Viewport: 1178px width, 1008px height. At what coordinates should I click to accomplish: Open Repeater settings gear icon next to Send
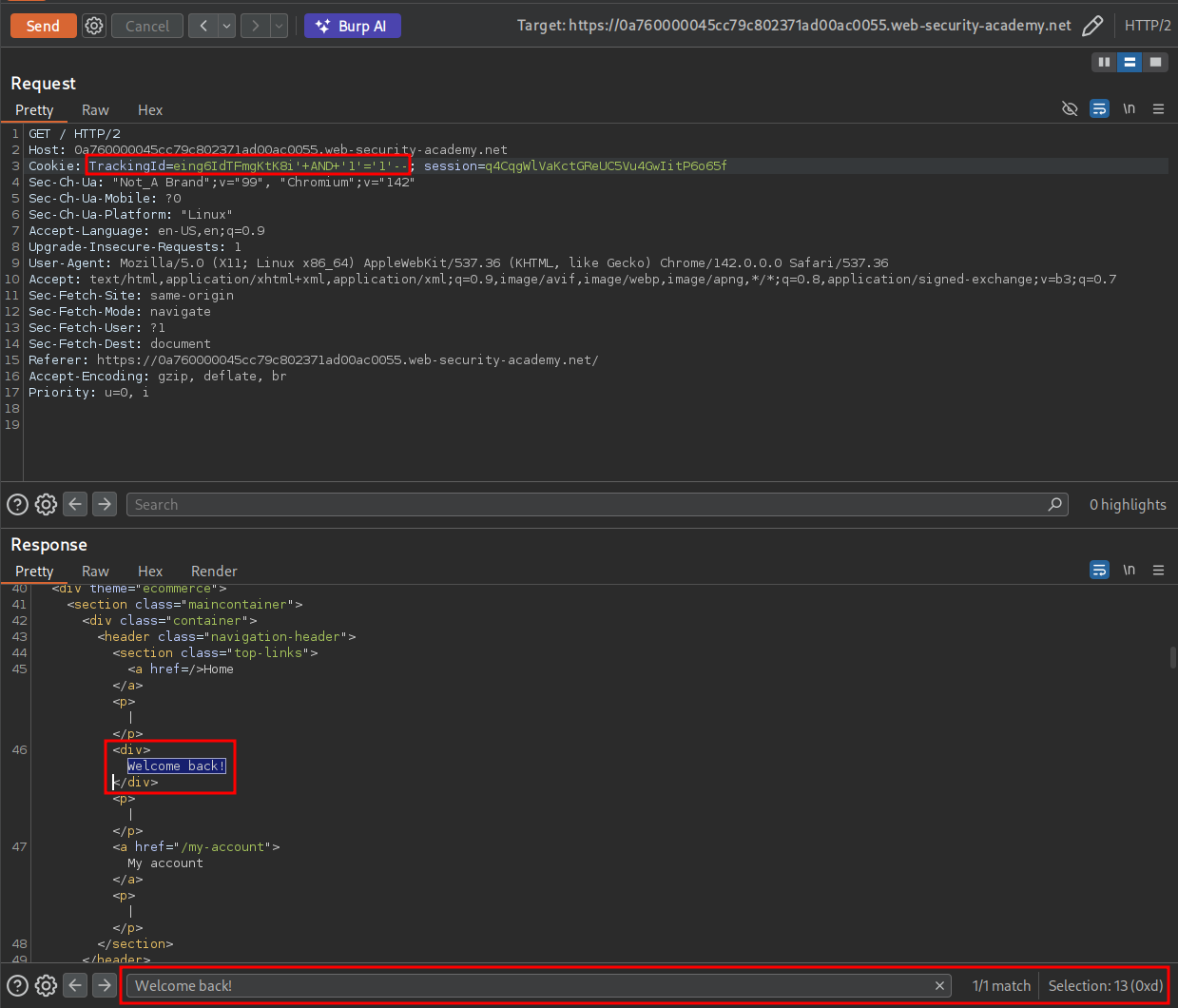point(94,26)
